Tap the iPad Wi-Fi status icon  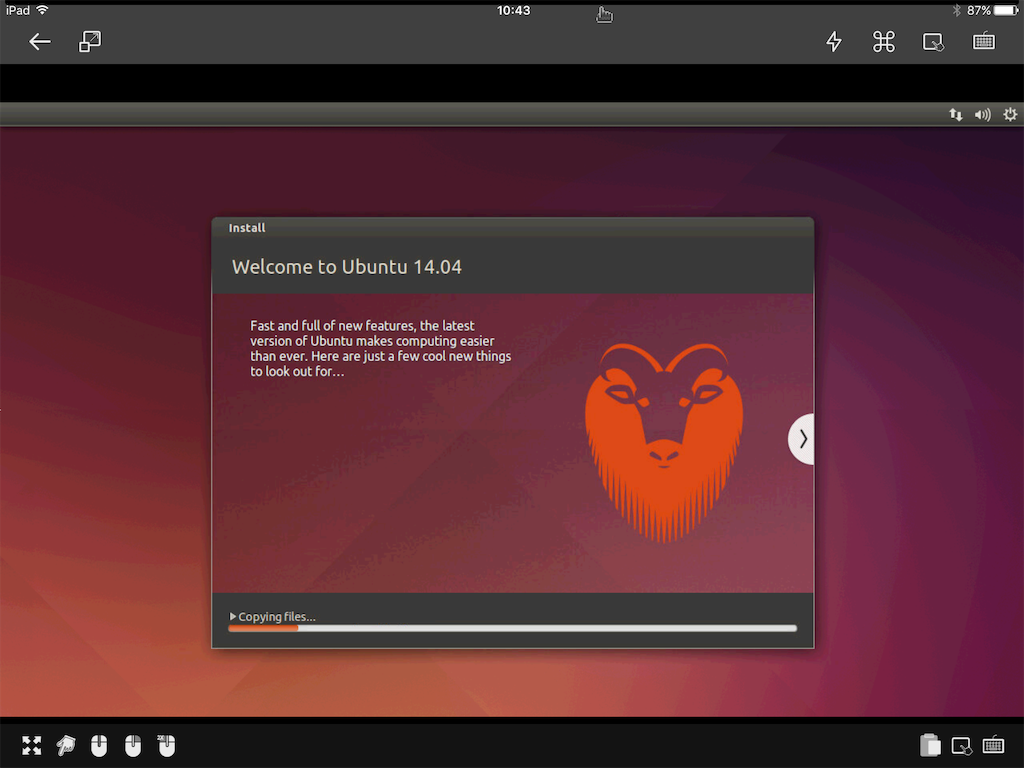click(x=42, y=10)
